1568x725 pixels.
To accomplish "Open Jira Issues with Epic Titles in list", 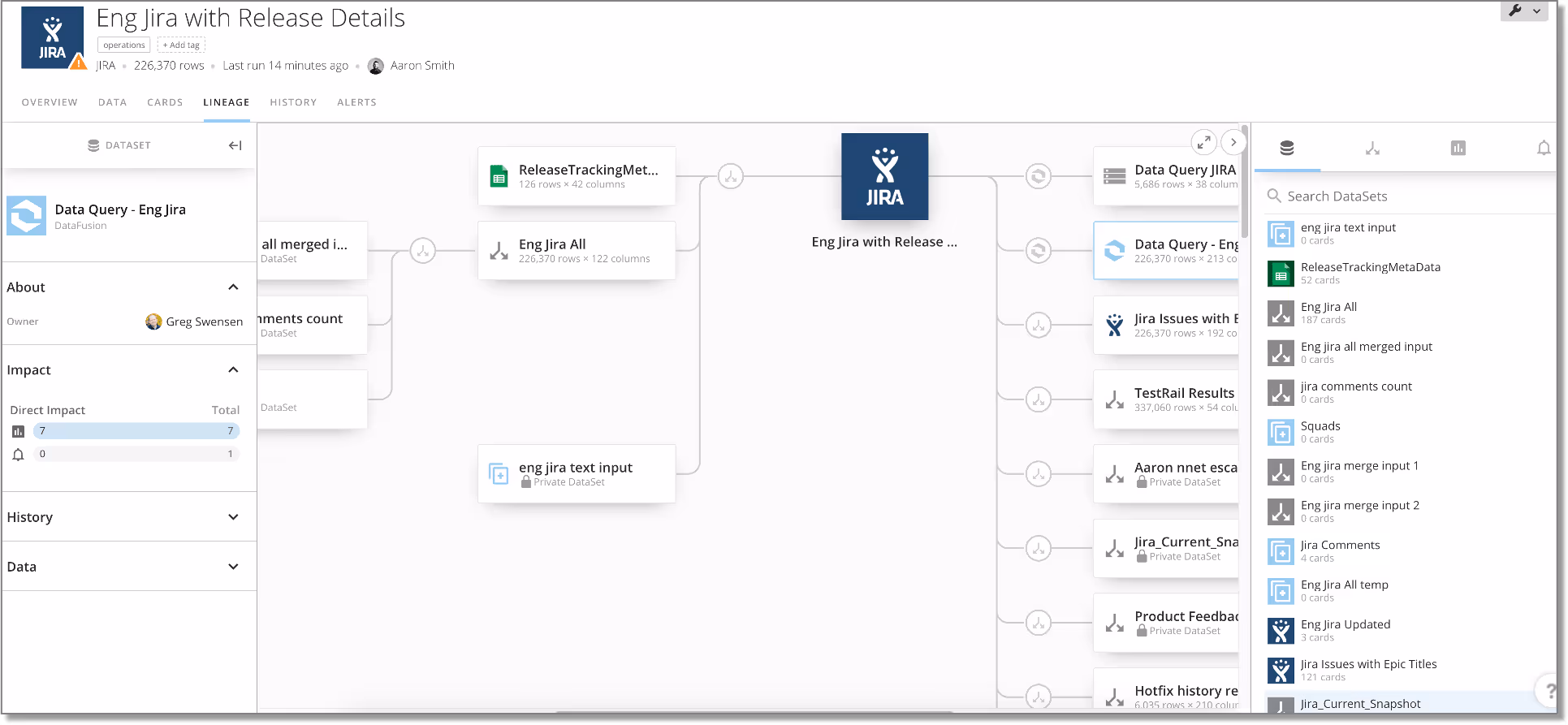I will click(x=1409, y=671).
